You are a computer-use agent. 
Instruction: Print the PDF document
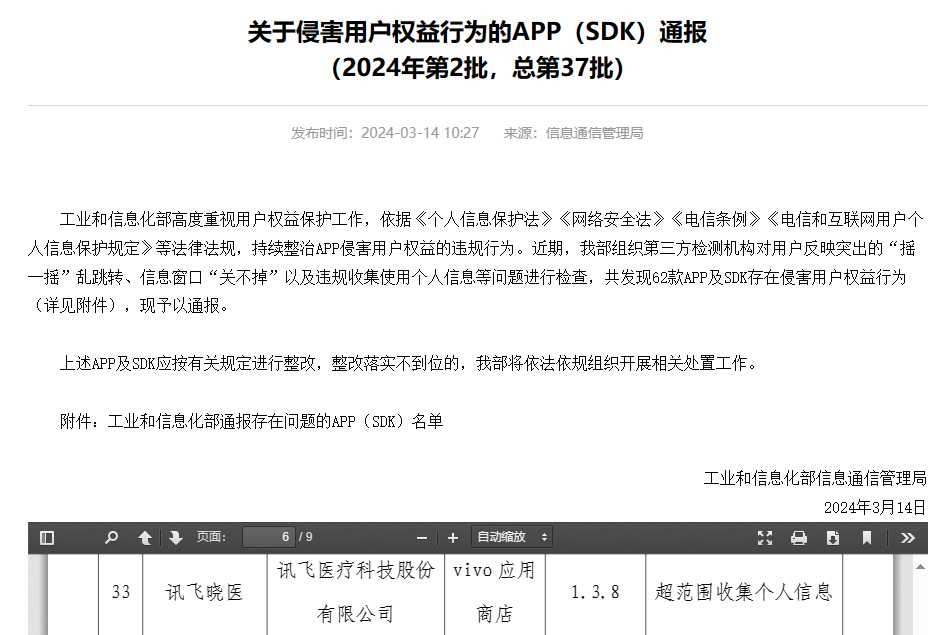(799, 538)
